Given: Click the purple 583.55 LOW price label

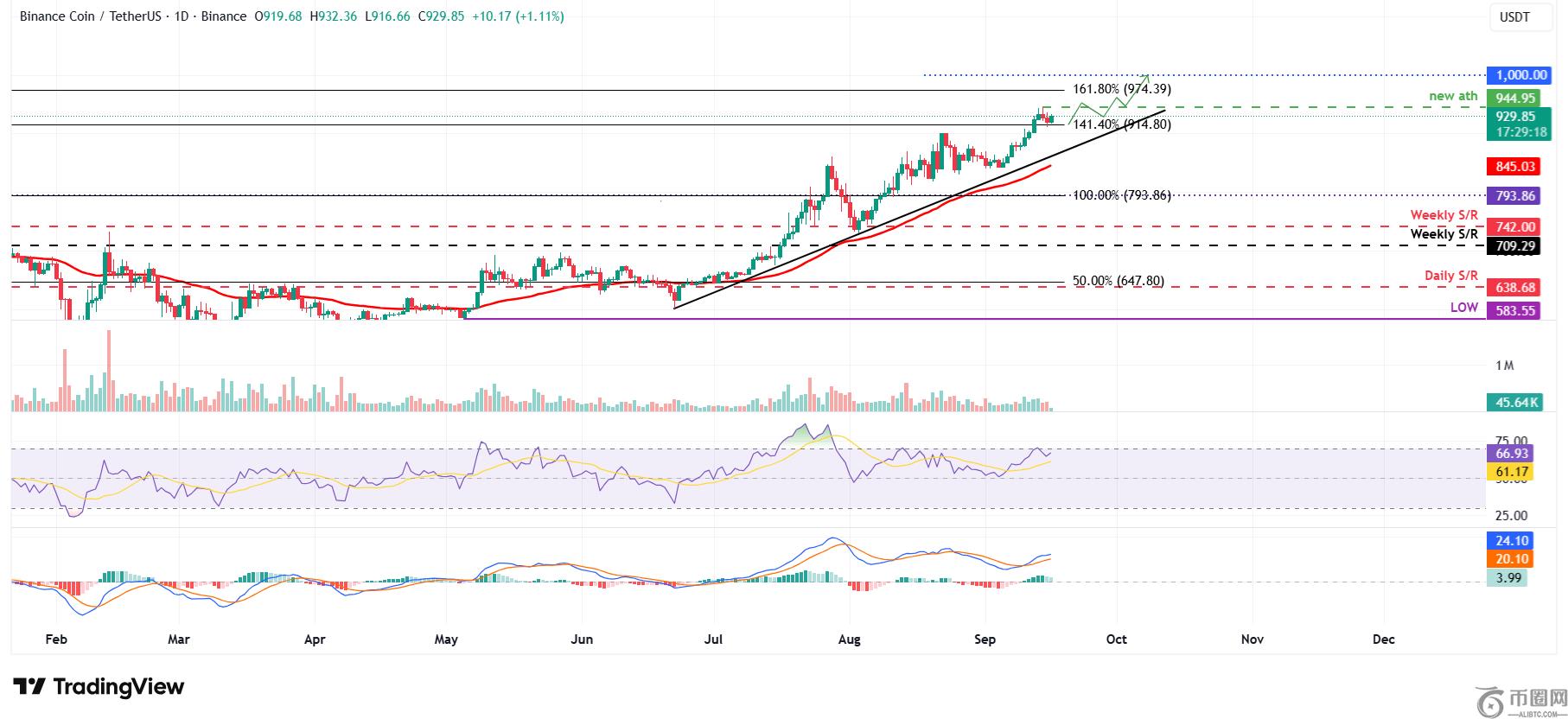Looking at the screenshot, I should 1515,309.
